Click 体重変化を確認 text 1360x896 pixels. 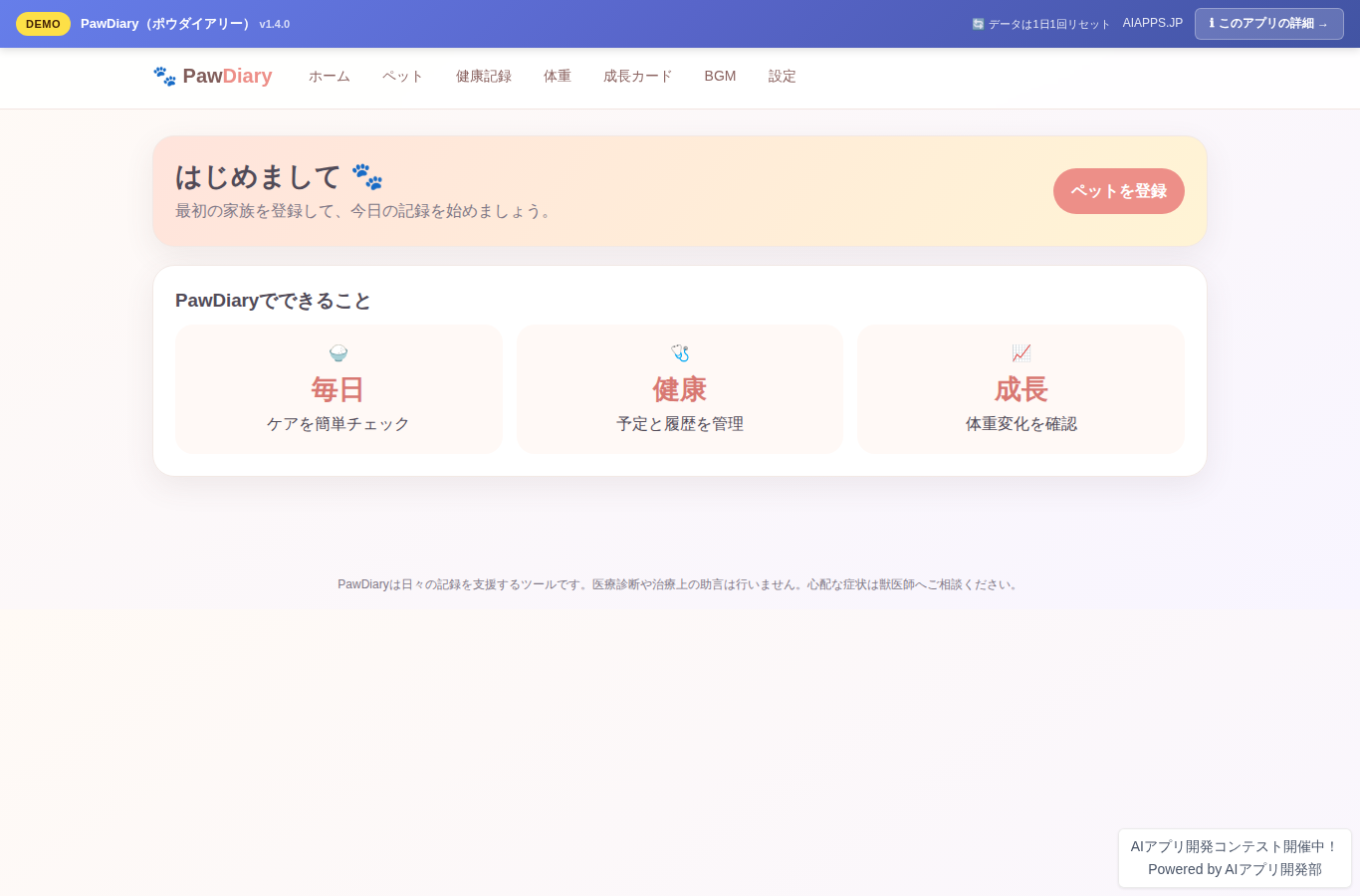point(1021,424)
